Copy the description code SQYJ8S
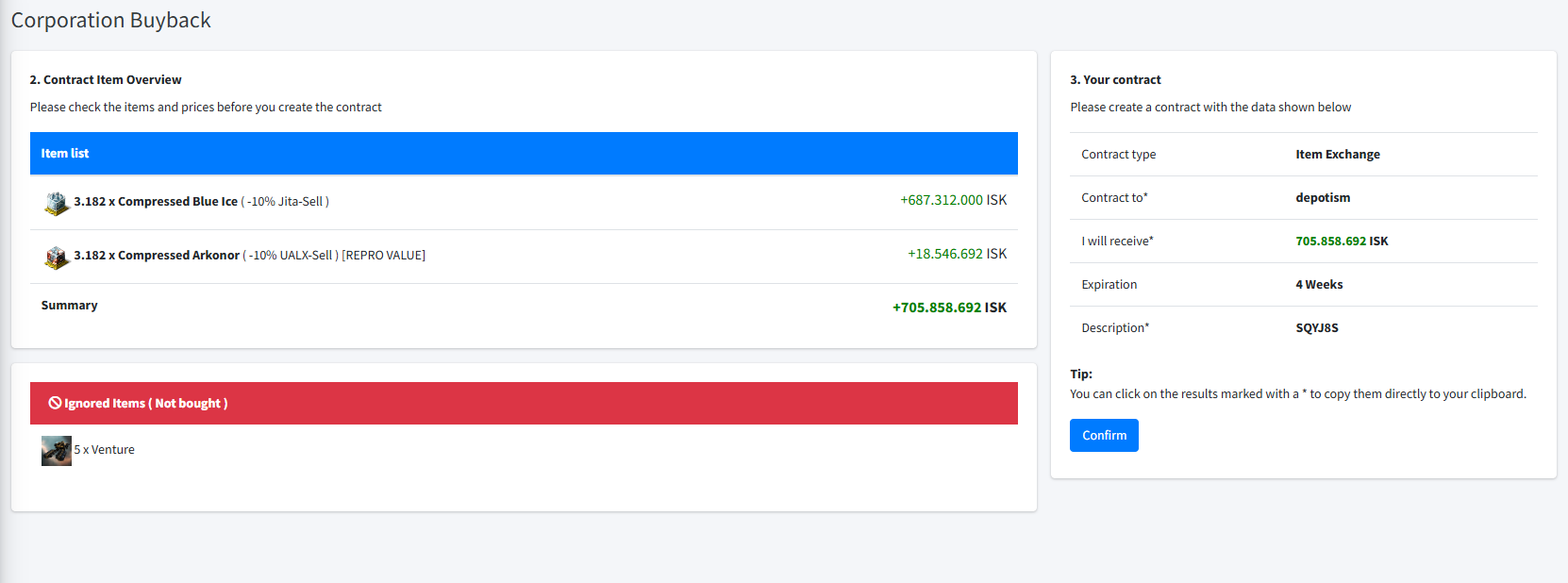The height and width of the screenshot is (583, 1568). (x=1316, y=328)
